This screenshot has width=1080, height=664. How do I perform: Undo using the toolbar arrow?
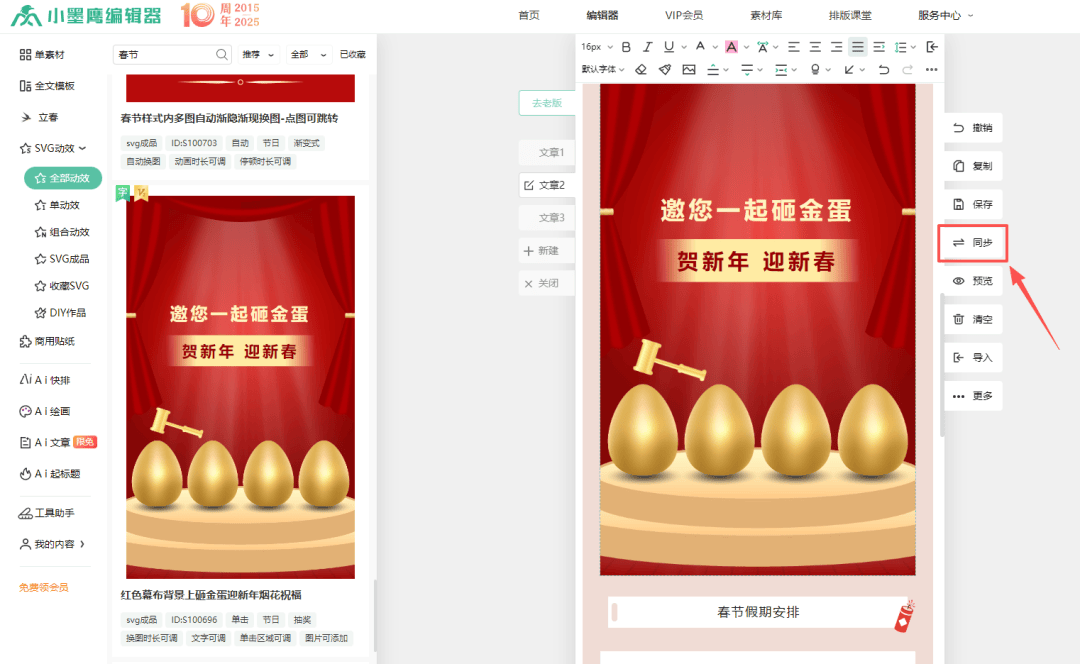883,70
